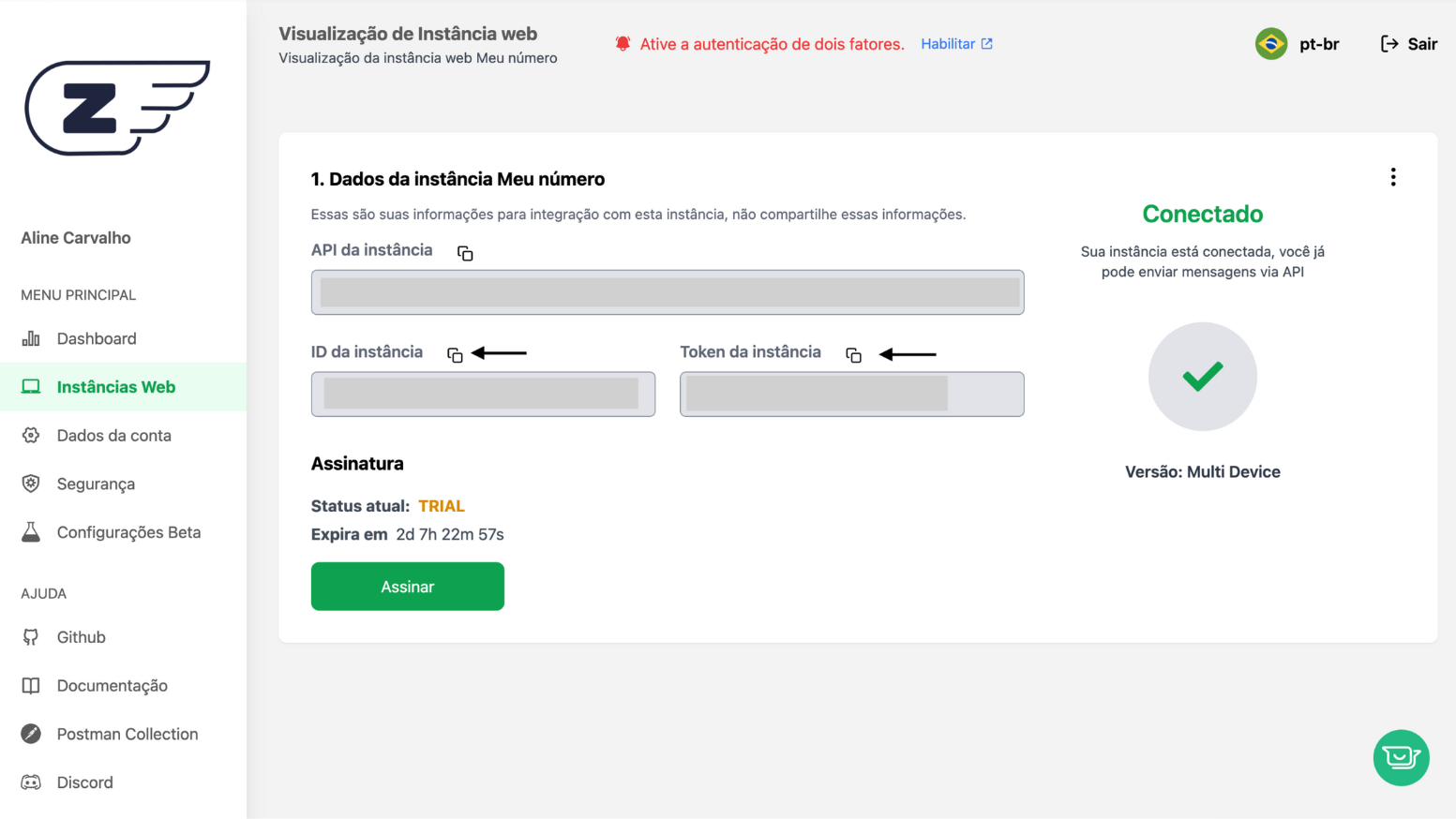
Task: Open Configurações Beta menu item
Action: click(x=128, y=532)
